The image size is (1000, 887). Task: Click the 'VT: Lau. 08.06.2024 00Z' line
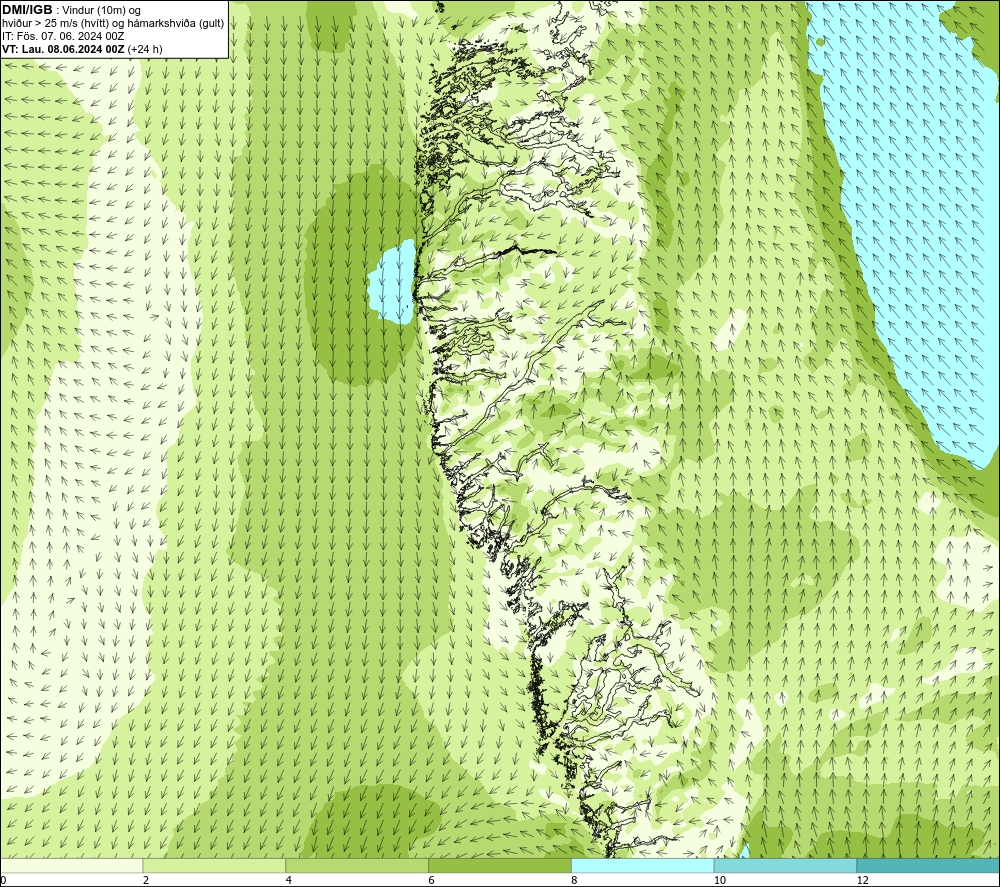(82, 49)
